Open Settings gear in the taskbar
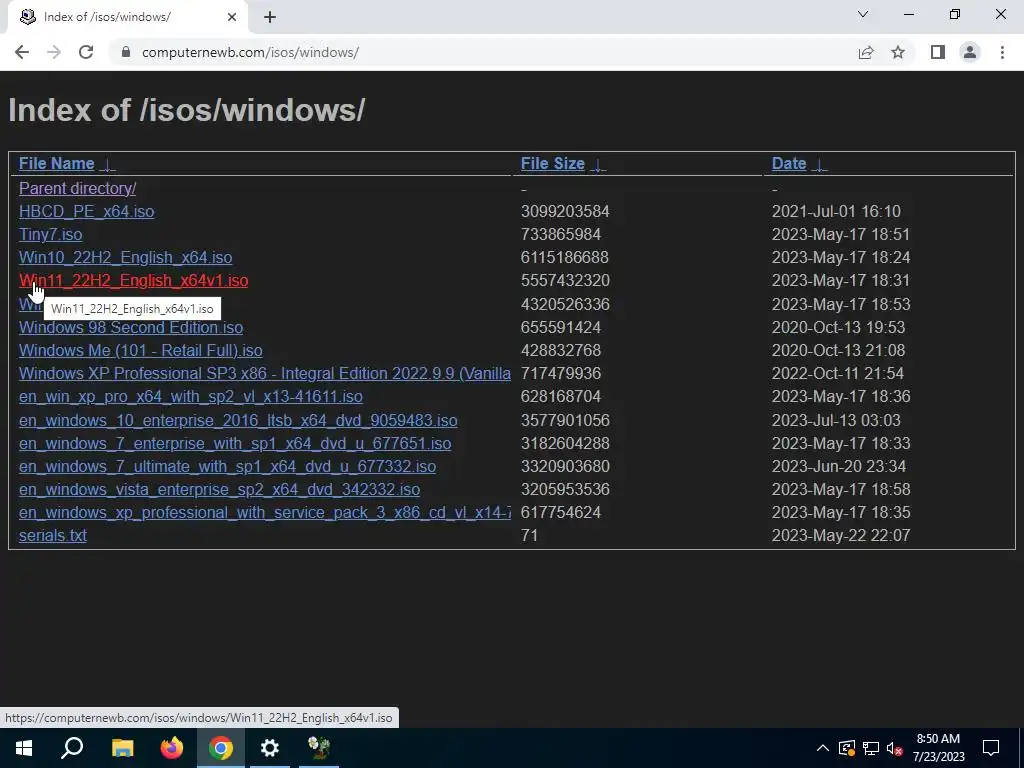Viewport: 1024px width, 768px height. (270, 748)
